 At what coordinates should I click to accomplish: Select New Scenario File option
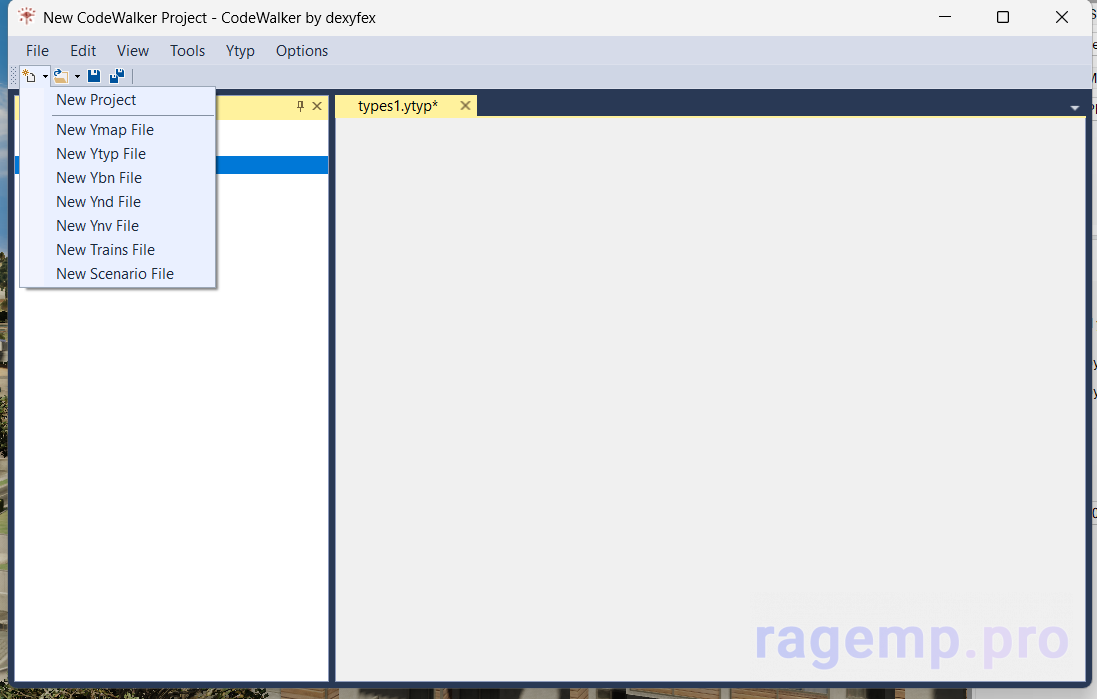(x=115, y=274)
